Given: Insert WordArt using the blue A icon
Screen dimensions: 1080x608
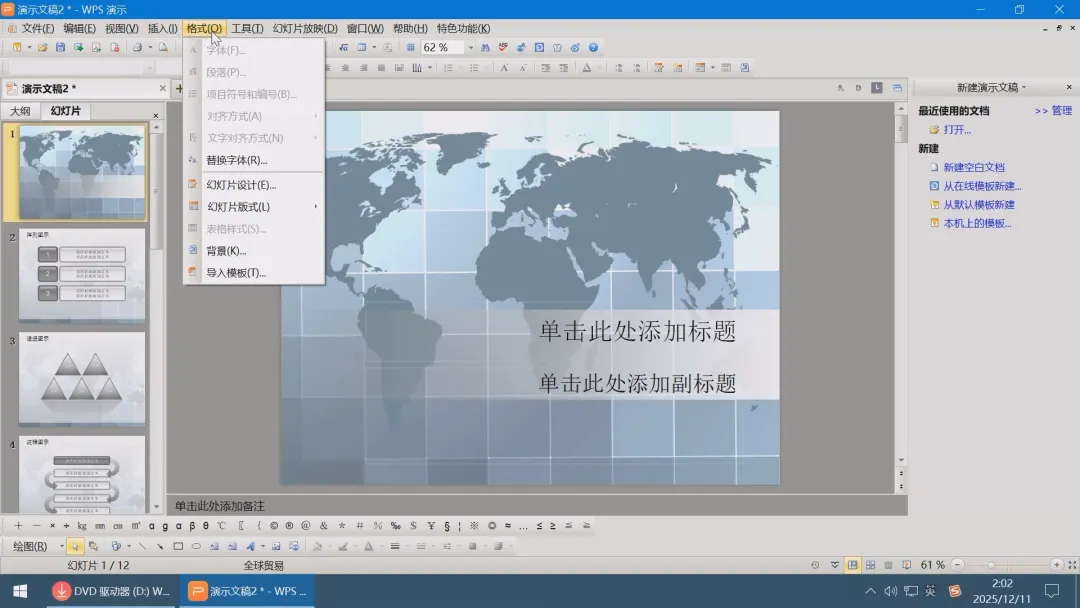Looking at the screenshot, I should pyautogui.click(x=250, y=546).
